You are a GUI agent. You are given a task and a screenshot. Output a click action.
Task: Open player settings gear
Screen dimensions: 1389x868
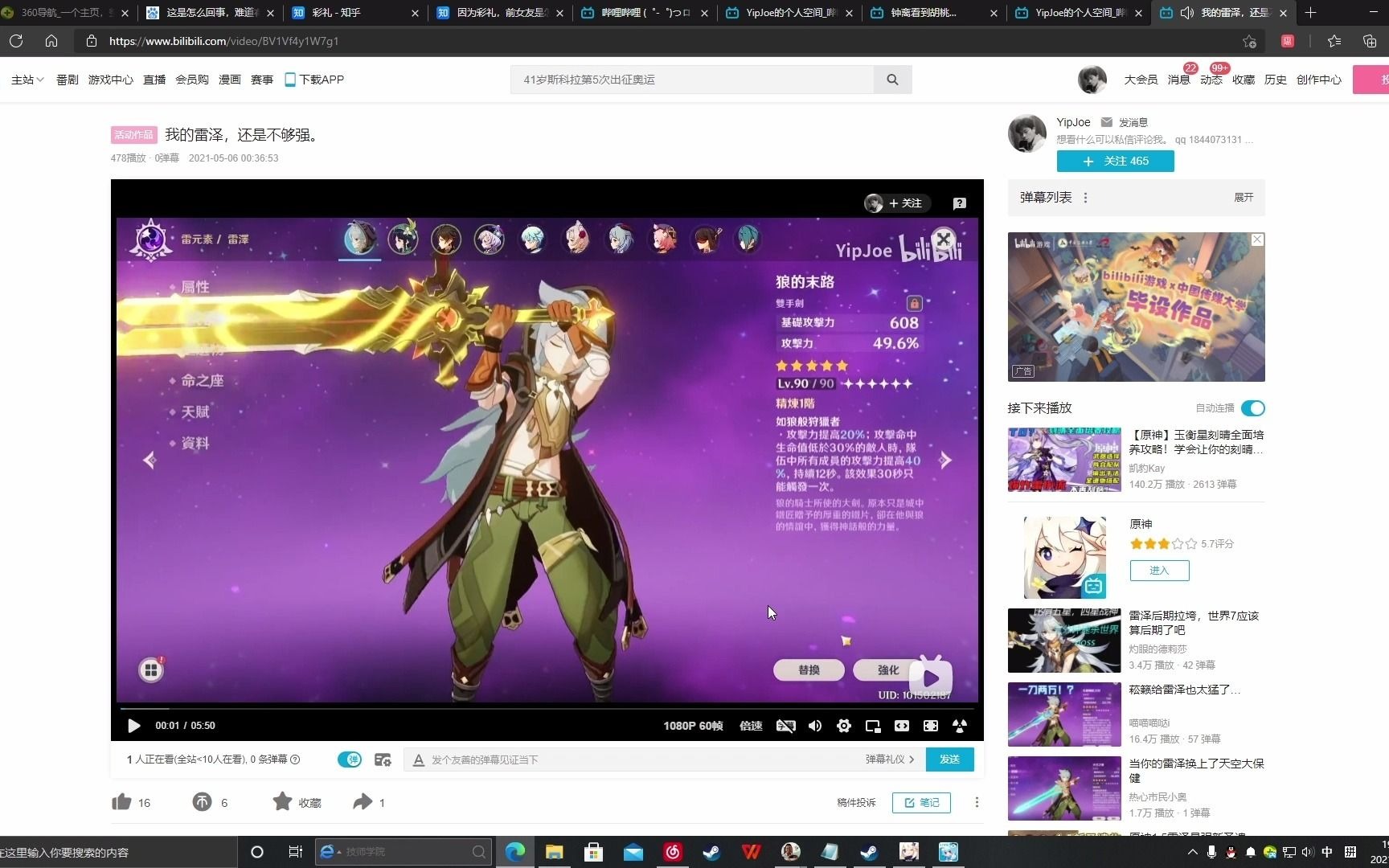(844, 726)
